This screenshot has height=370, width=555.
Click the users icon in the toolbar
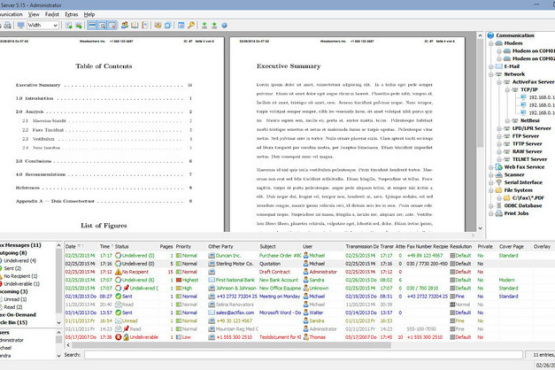(x=124, y=25)
